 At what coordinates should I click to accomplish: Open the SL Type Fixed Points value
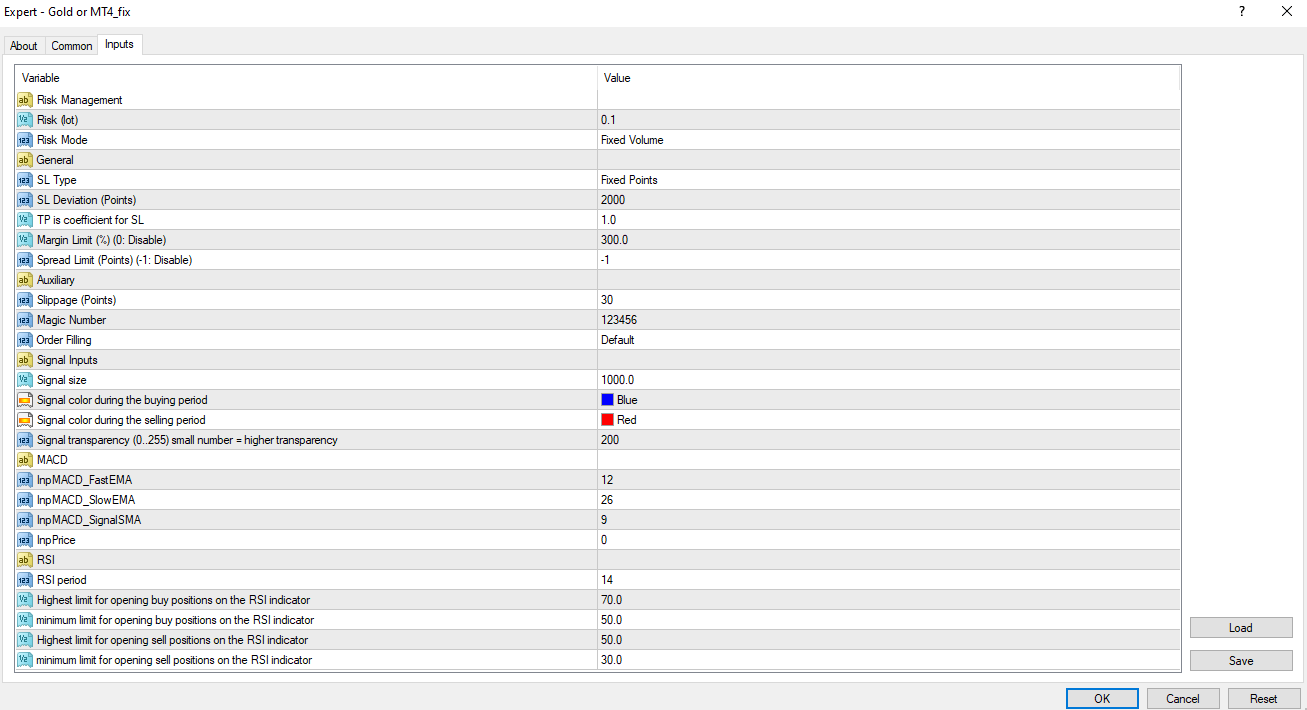[629, 180]
